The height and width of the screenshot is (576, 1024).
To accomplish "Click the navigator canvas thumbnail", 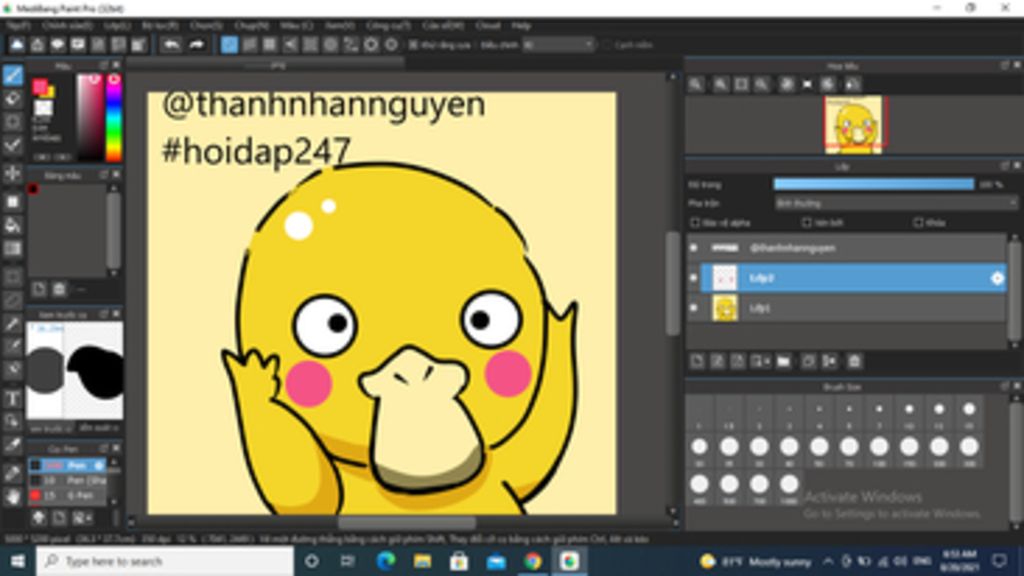I will 853,125.
